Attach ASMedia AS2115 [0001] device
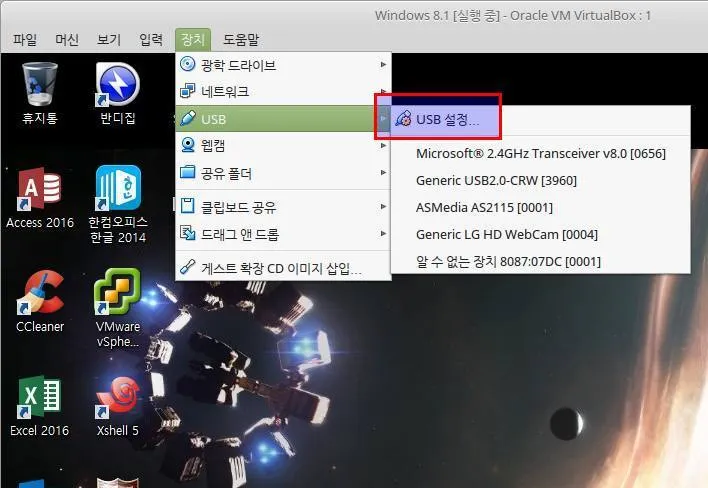Viewport: 708px width, 488px height. click(x=540, y=208)
